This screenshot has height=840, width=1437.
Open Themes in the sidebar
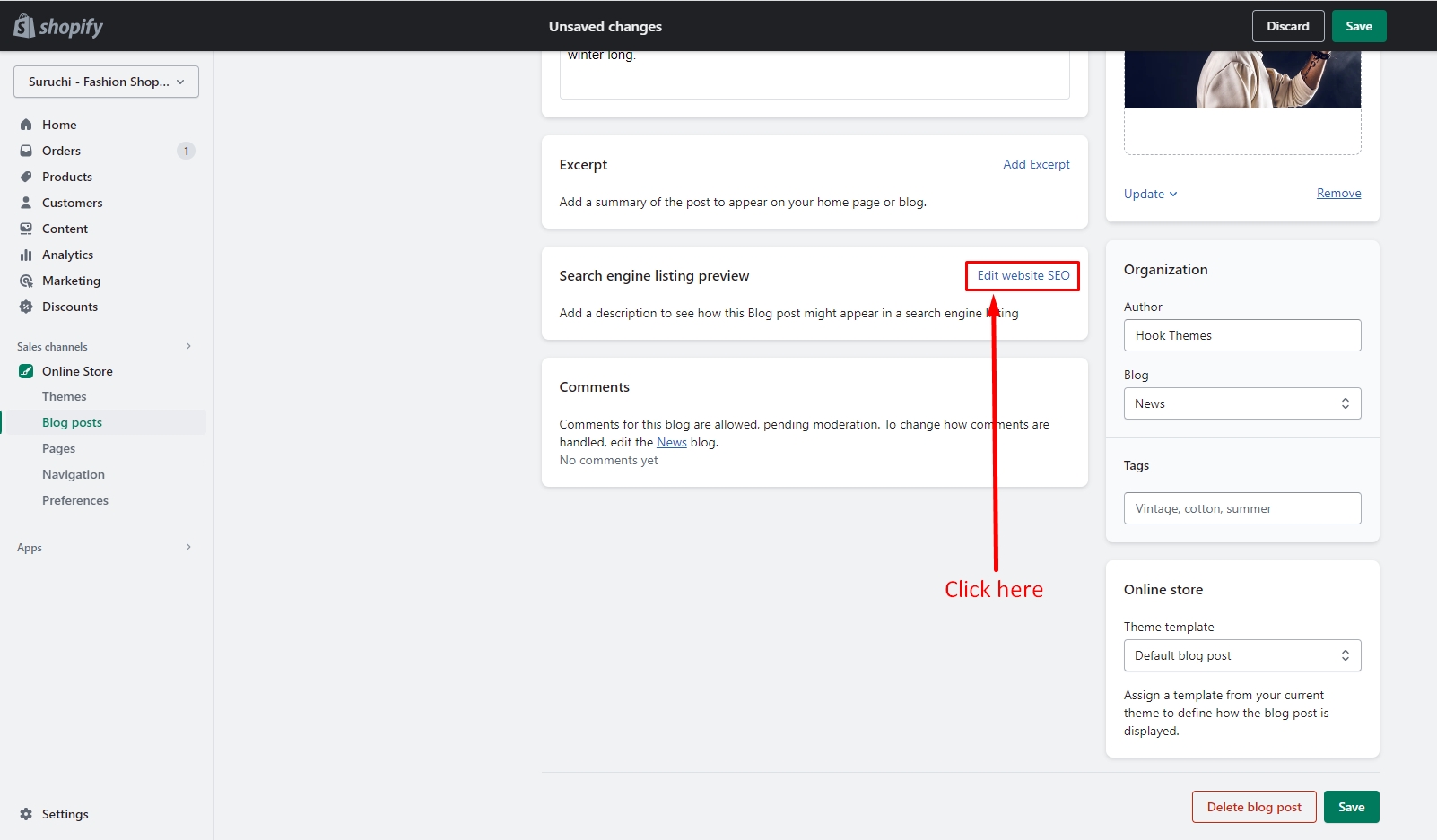65,396
